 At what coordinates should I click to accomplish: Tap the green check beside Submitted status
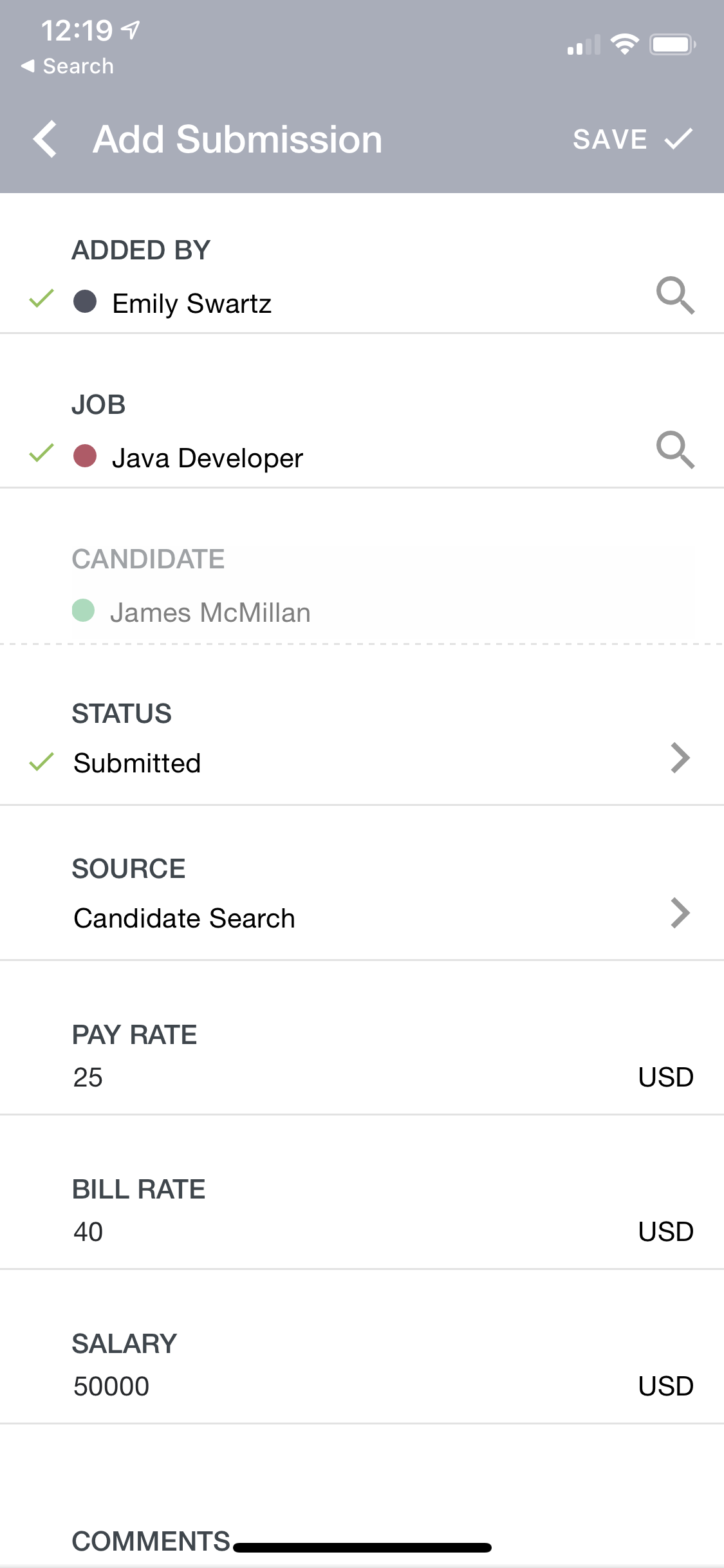tap(41, 762)
